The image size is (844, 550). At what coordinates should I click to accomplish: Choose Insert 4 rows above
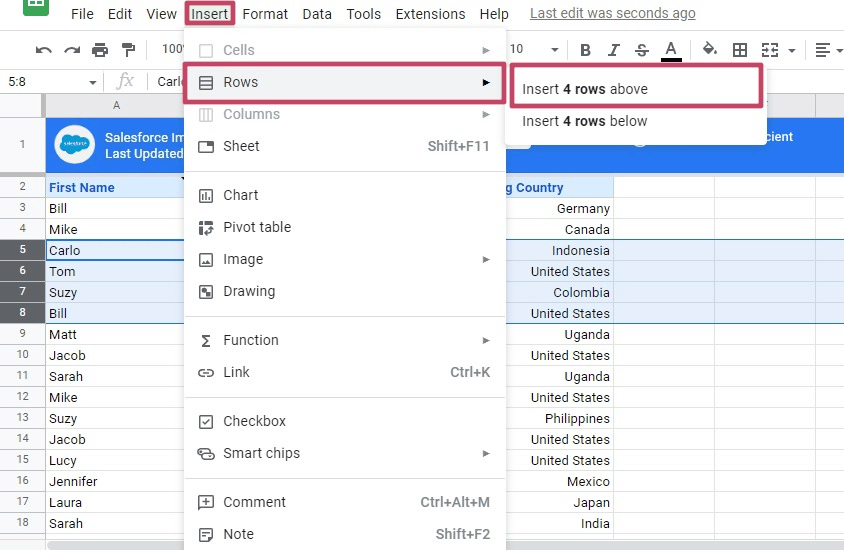pyautogui.click(x=636, y=89)
